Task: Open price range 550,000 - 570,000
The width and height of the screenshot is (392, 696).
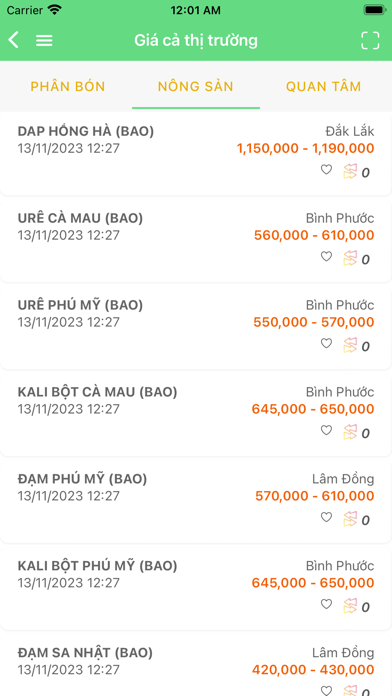Action: click(x=314, y=322)
